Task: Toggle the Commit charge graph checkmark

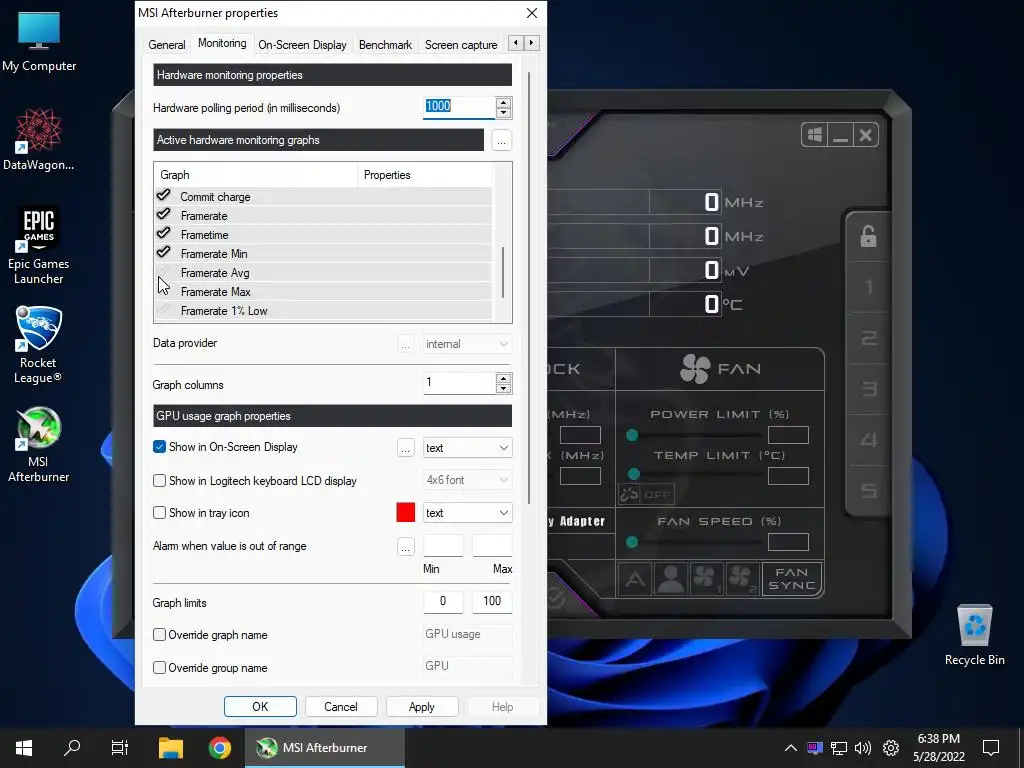Action: pyautogui.click(x=164, y=195)
